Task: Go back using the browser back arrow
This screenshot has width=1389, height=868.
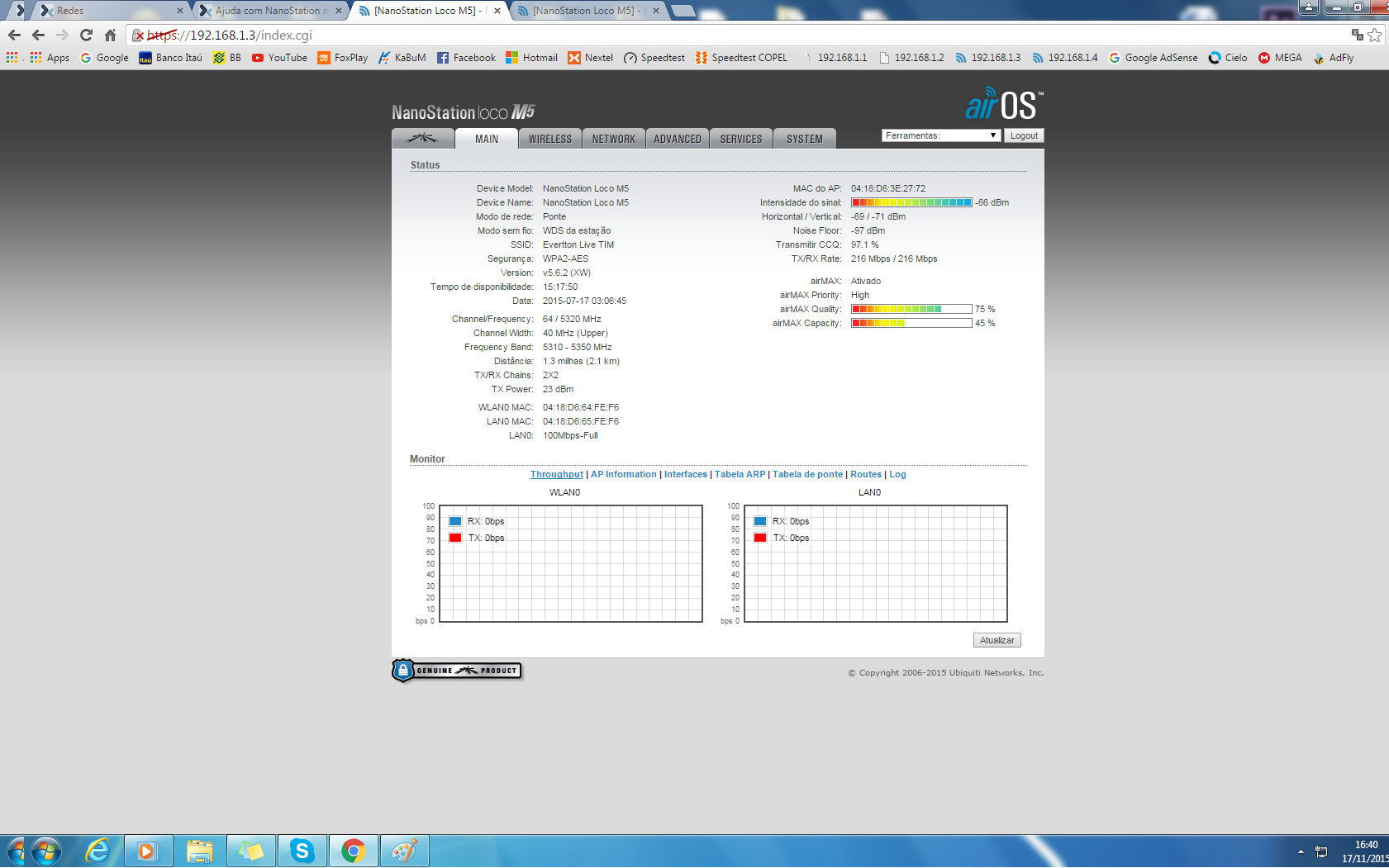Action: point(38,35)
